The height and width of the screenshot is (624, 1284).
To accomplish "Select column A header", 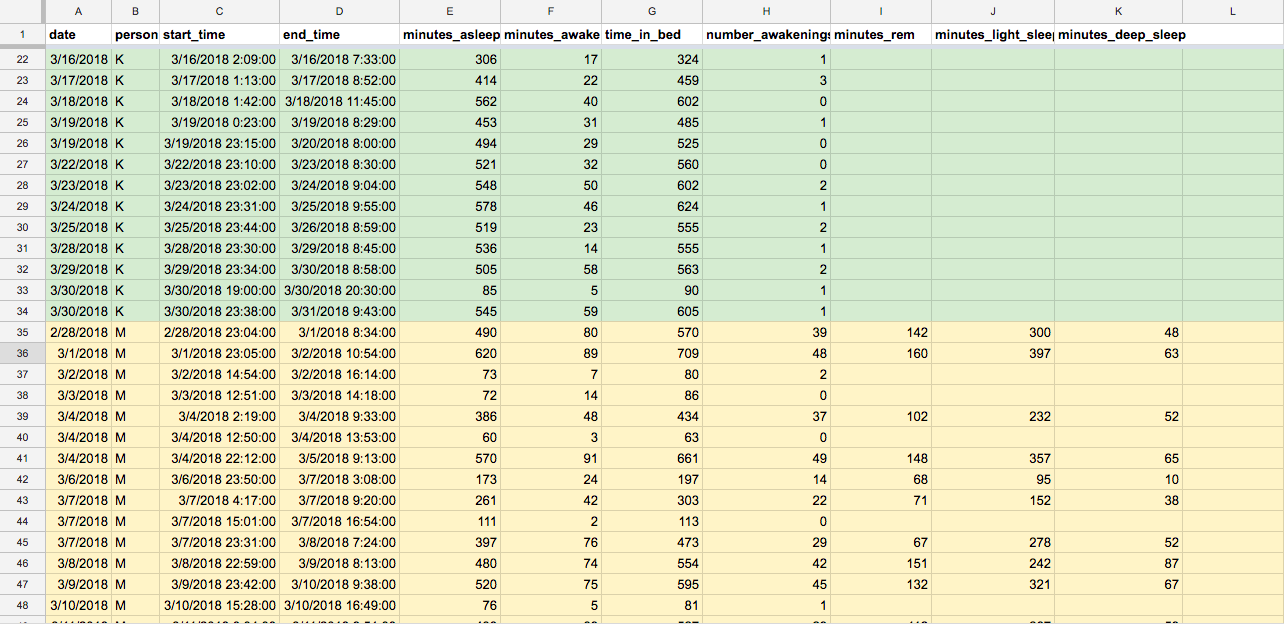I will point(78,11).
